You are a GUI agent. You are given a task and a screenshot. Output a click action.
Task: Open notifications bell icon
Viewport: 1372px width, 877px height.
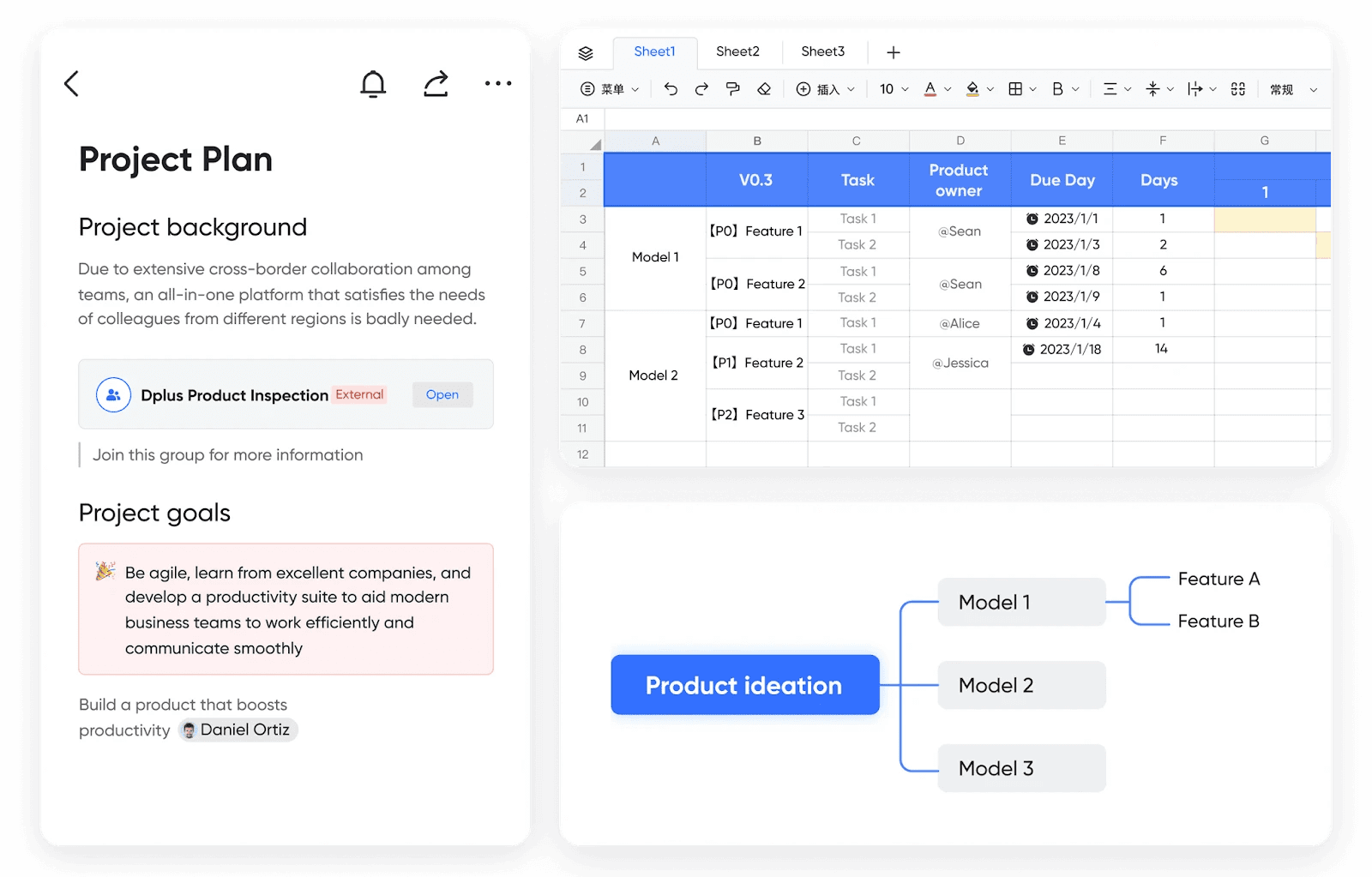[373, 83]
